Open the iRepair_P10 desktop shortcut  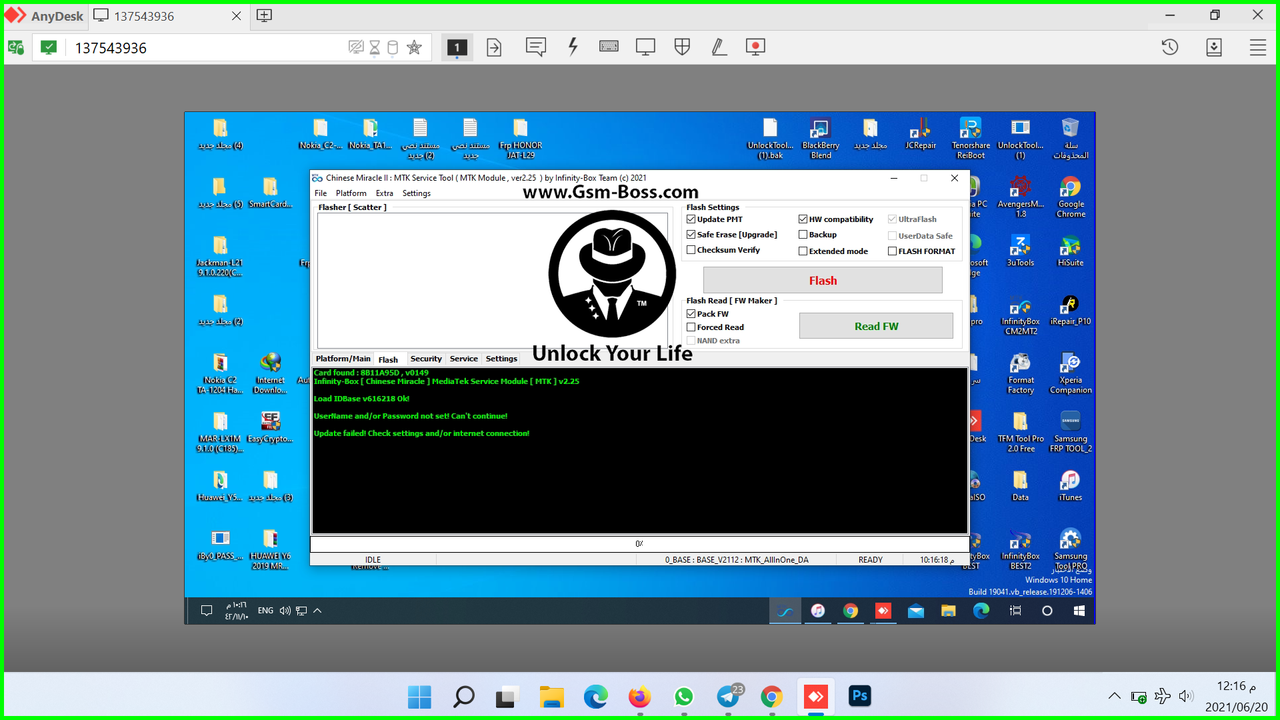pos(1070,311)
